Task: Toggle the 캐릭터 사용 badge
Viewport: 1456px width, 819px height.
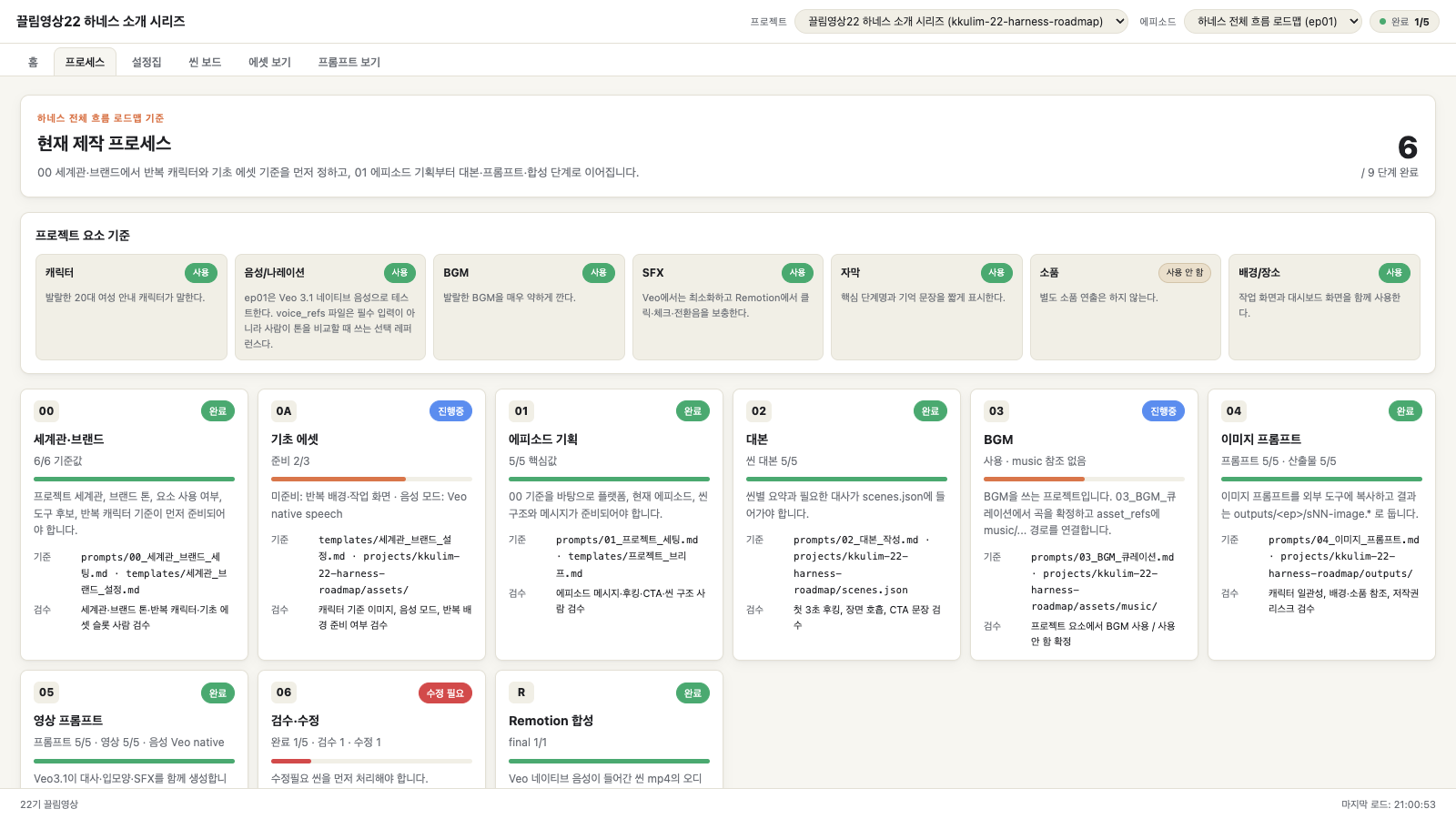Action: 201,273
